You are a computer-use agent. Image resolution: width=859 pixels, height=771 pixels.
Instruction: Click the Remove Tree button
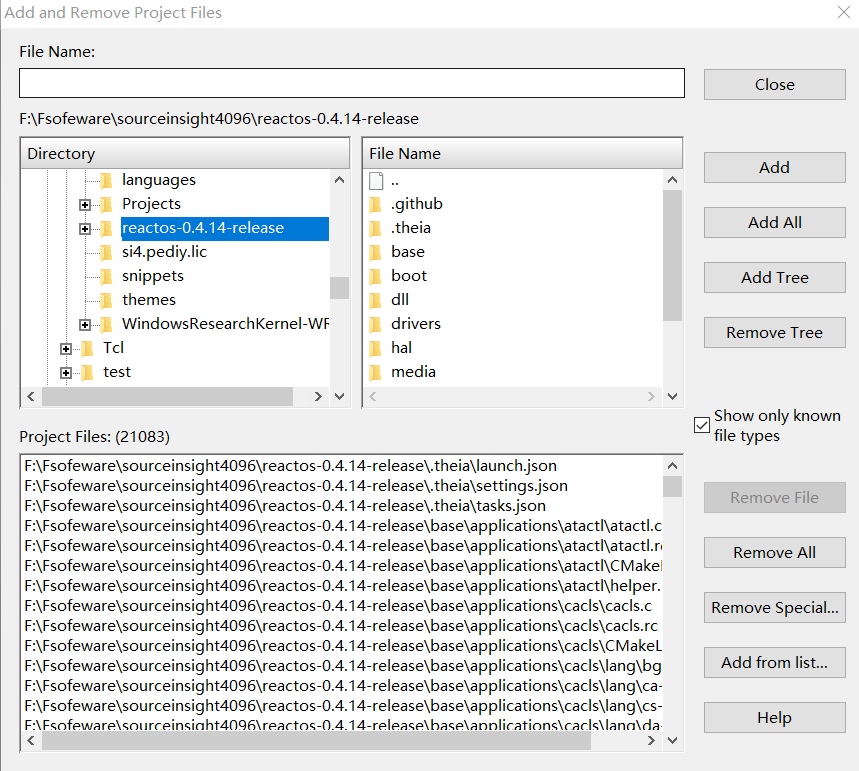[x=775, y=333]
